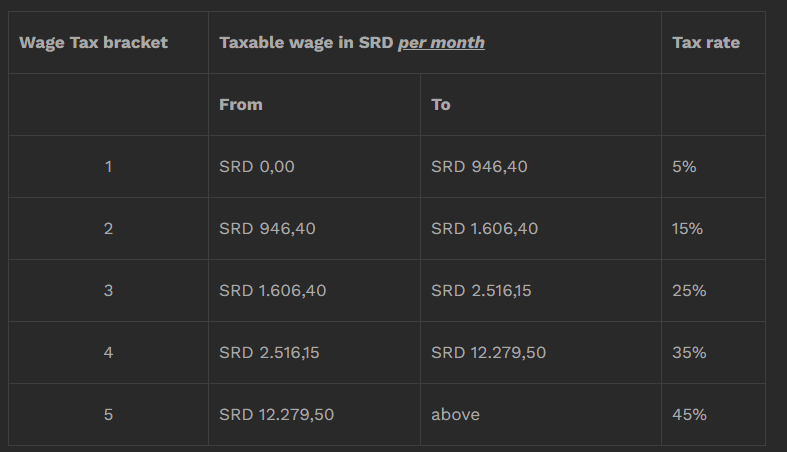Select the bracket number 1 cell
787x452 pixels.
(x=108, y=167)
